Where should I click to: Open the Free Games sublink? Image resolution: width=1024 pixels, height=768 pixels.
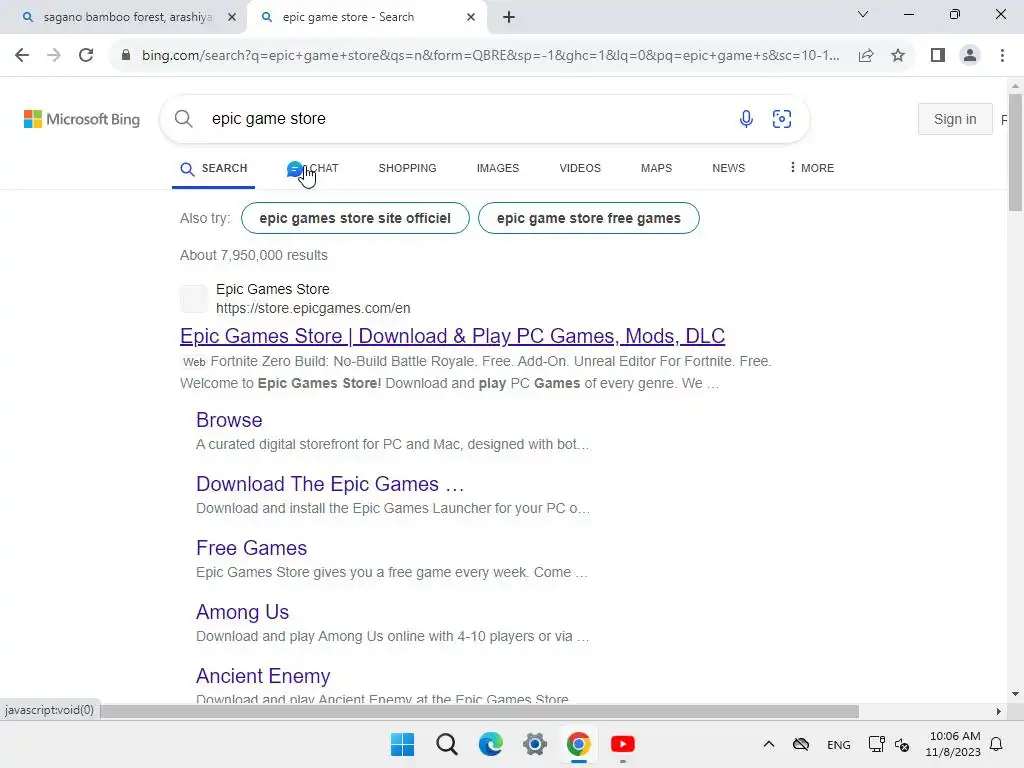[x=251, y=548]
